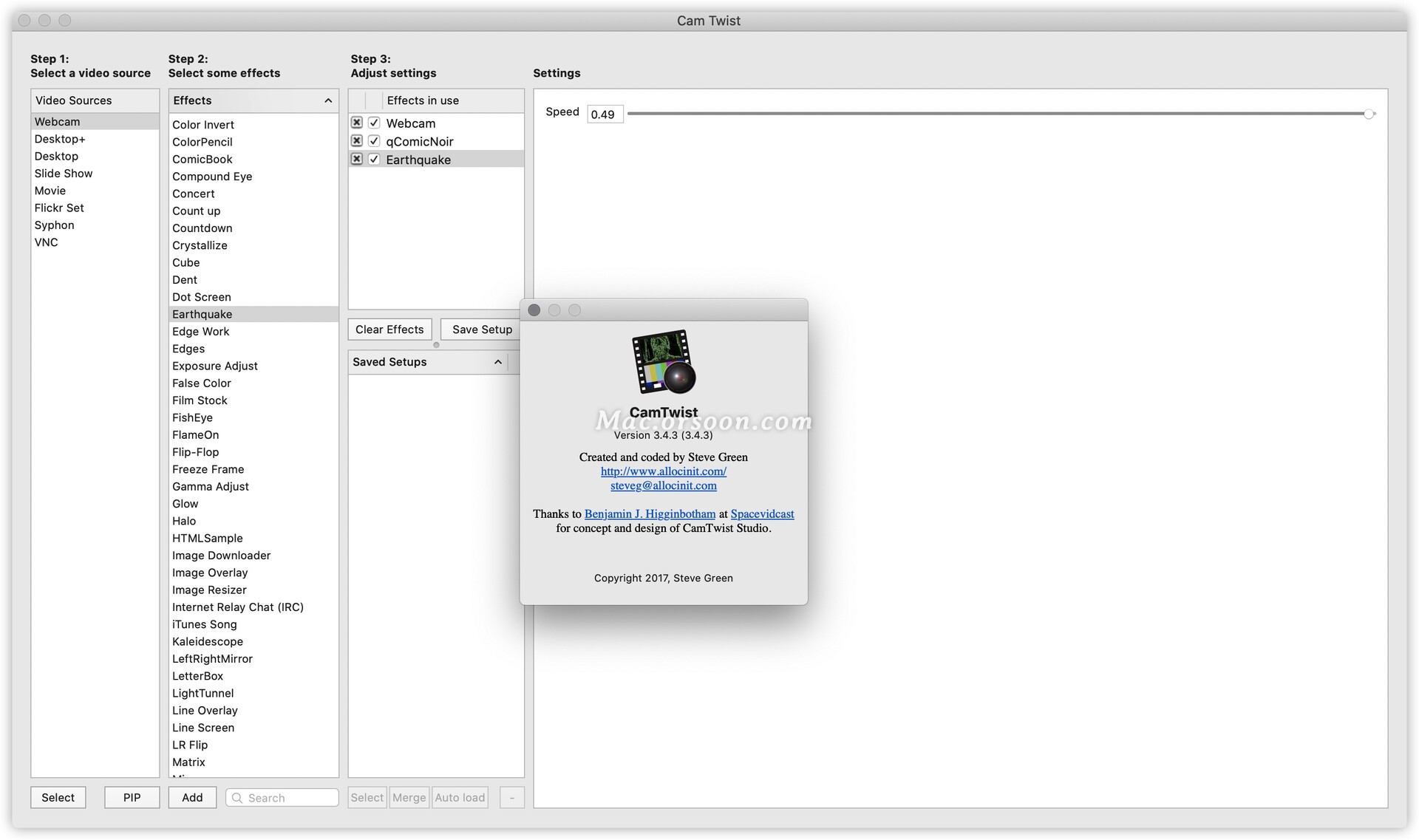Click the PIP button
Image resolution: width=1419 pixels, height=840 pixels.
click(132, 798)
